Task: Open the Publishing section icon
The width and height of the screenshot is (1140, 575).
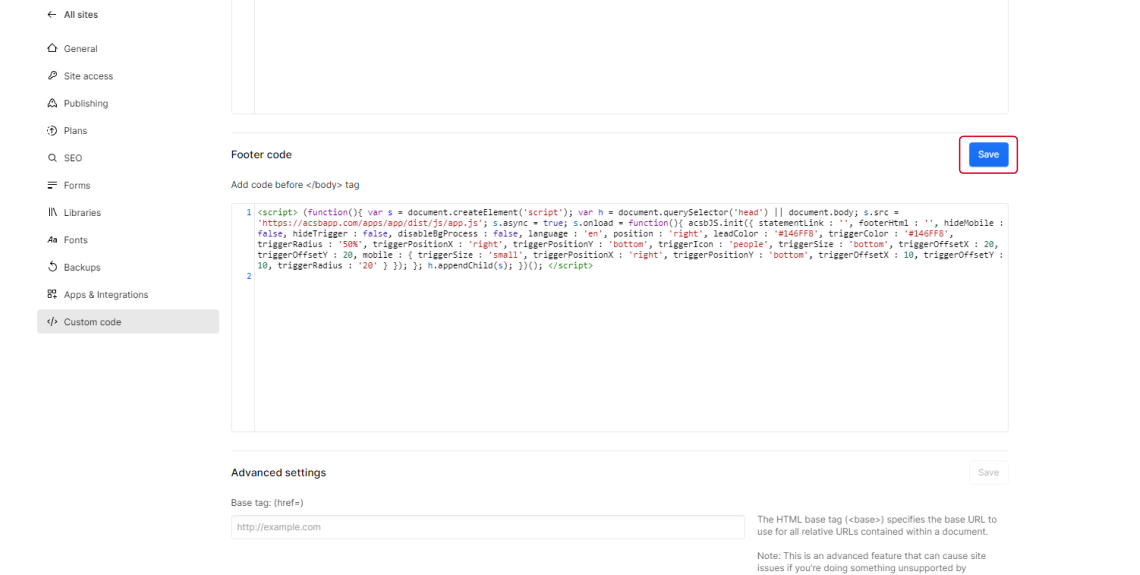Action: click(x=52, y=103)
